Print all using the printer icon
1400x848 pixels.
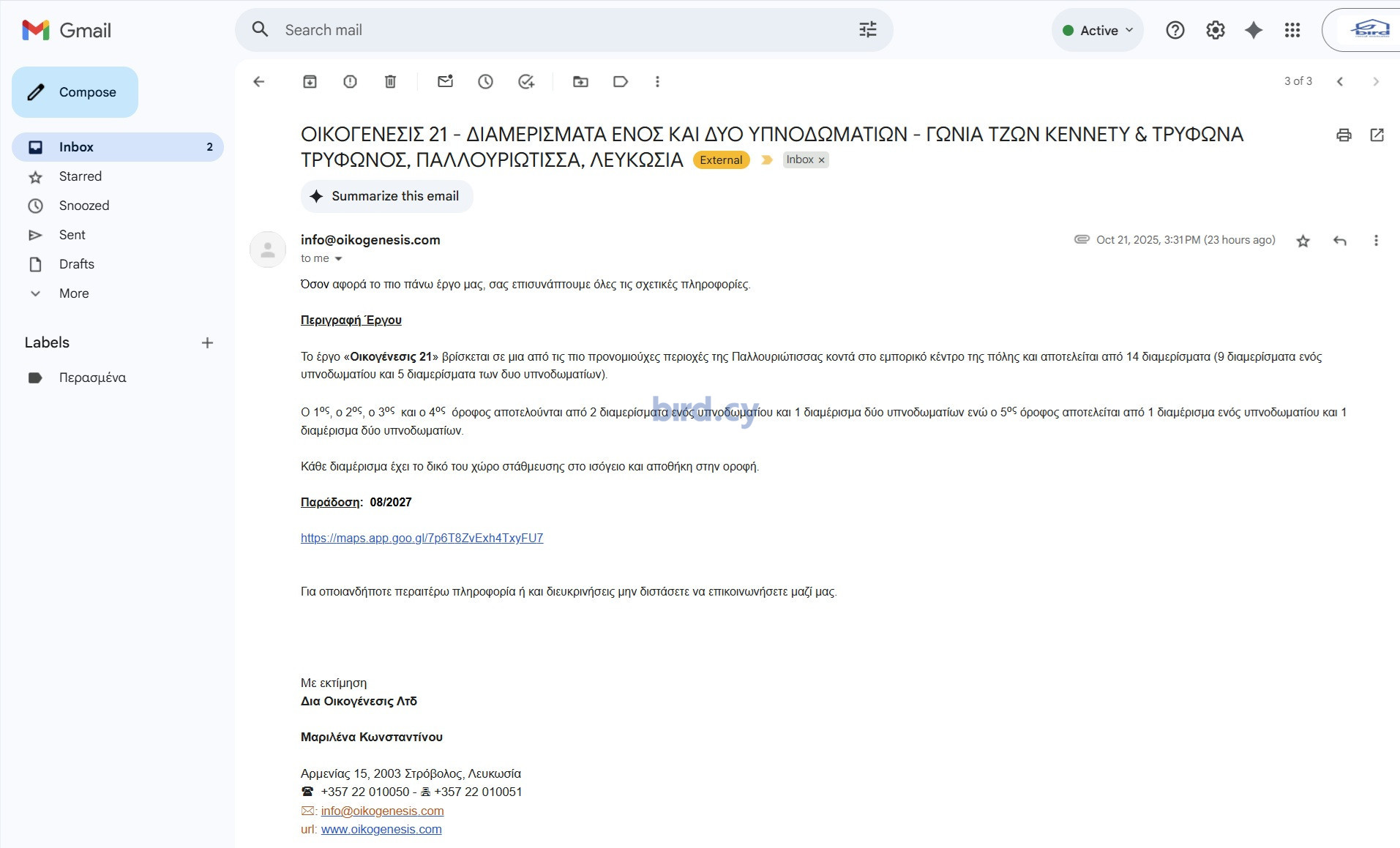(1344, 135)
